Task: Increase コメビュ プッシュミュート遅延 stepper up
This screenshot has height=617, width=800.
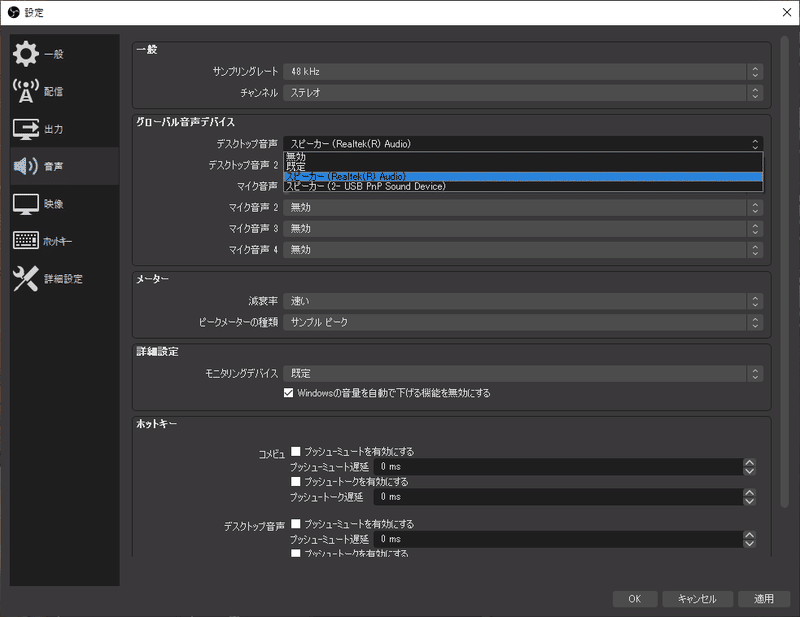Action: click(749, 463)
